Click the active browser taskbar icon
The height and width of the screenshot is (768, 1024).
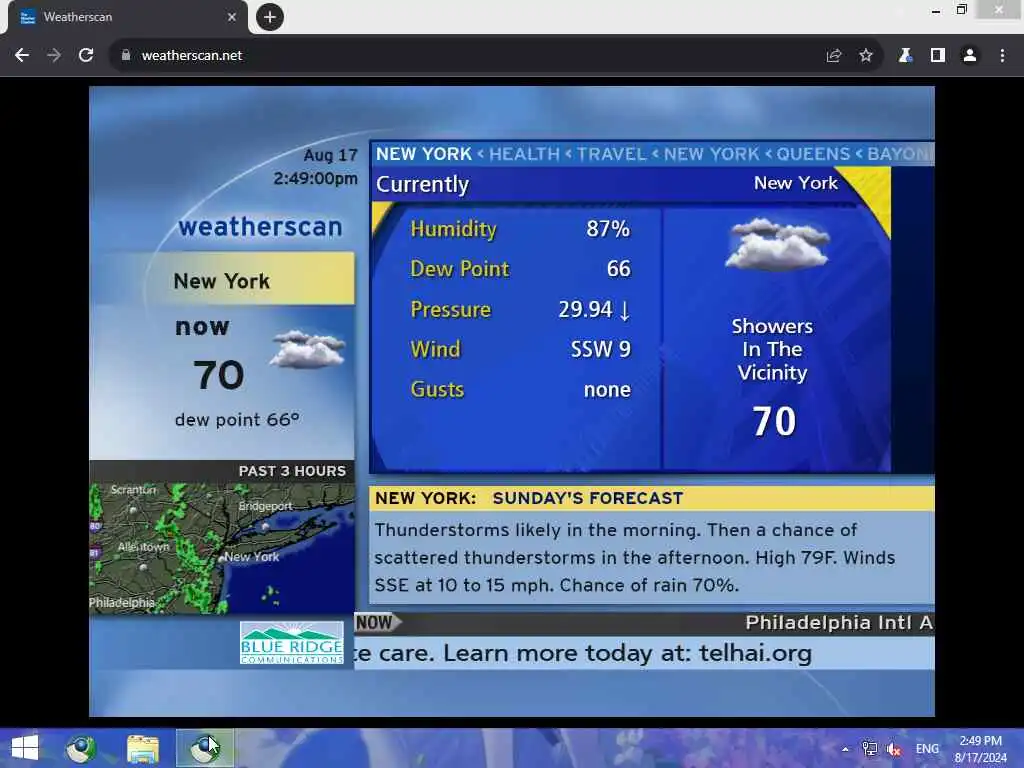[x=204, y=748]
